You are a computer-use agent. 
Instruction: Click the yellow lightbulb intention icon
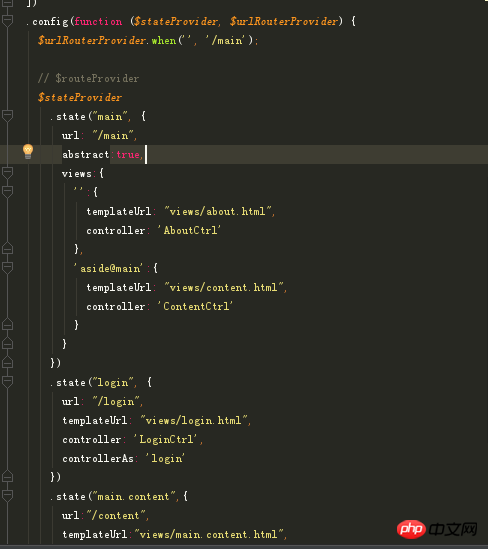click(28, 151)
